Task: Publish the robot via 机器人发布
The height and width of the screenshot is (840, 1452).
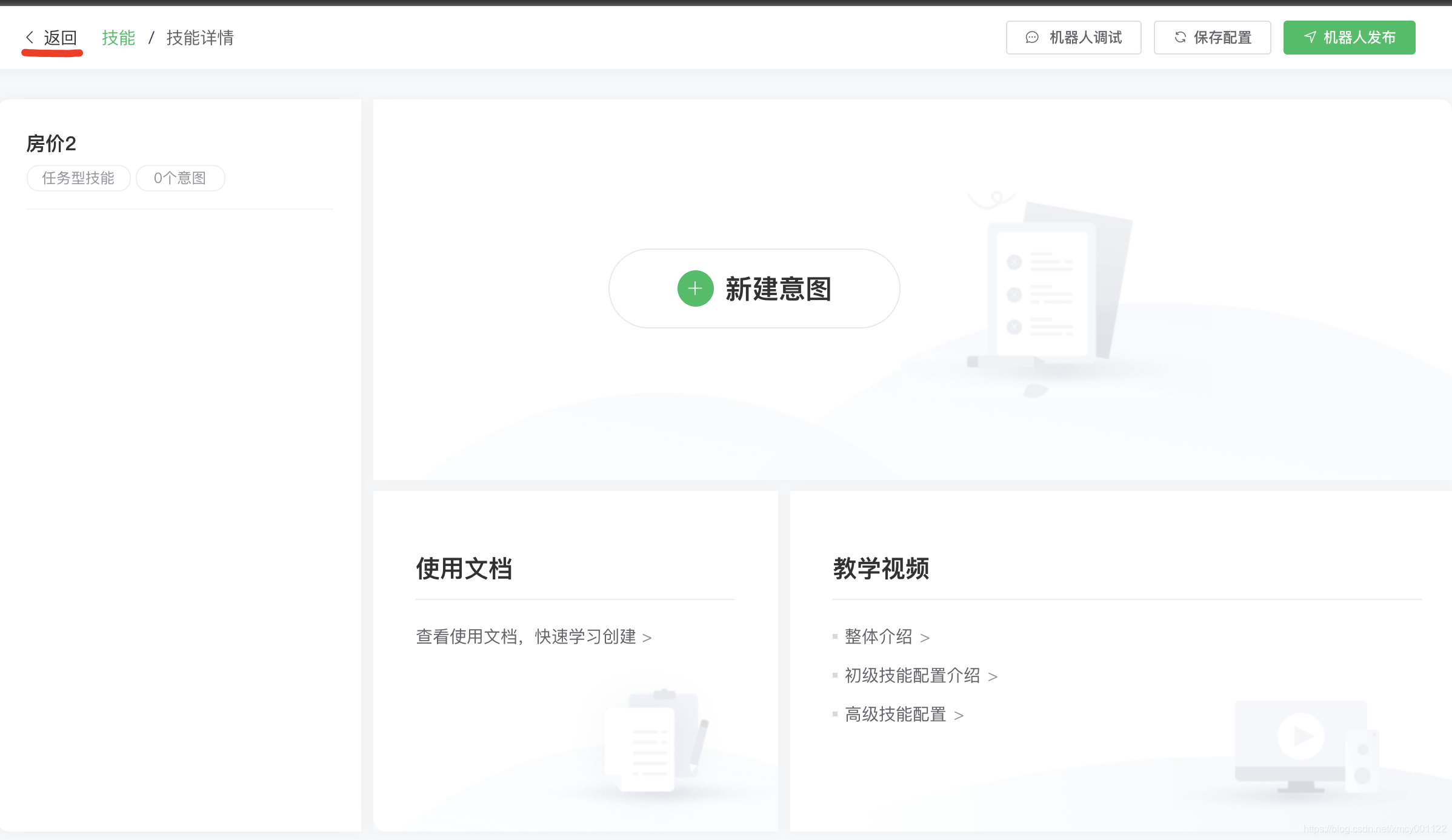Action: click(x=1349, y=38)
